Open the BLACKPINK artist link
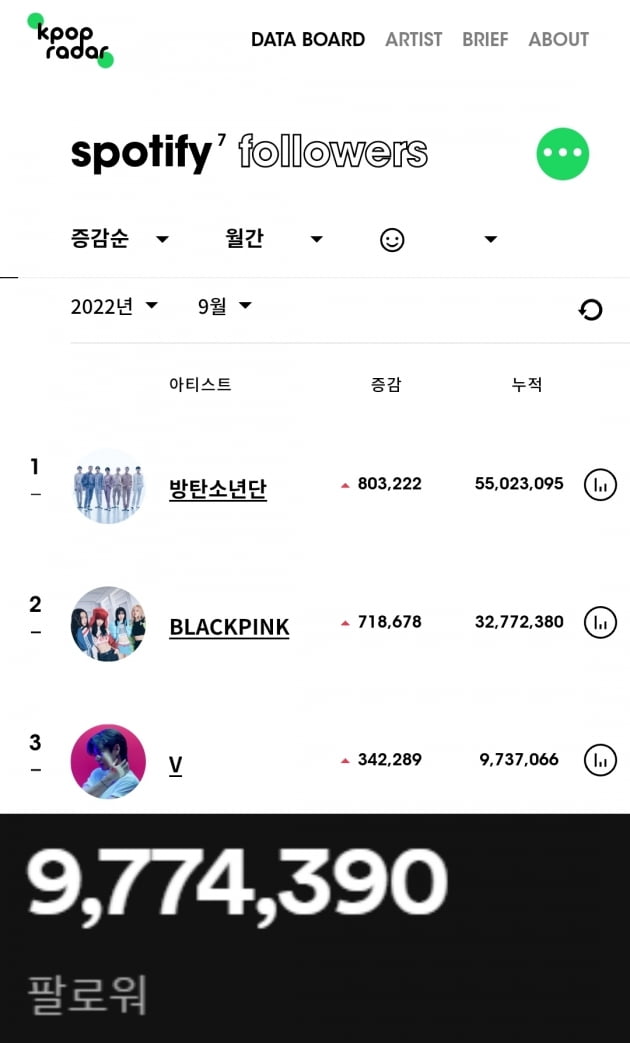 point(229,627)
